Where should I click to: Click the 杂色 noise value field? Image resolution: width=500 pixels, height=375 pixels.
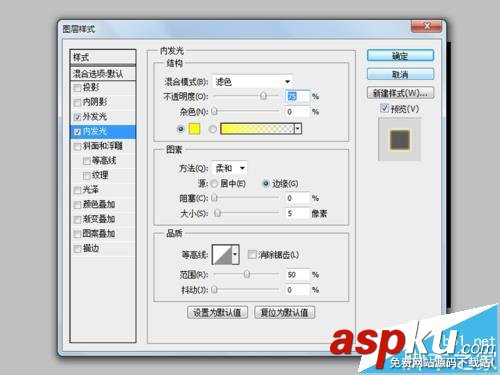pyautogui.click(x=297, y=112)
